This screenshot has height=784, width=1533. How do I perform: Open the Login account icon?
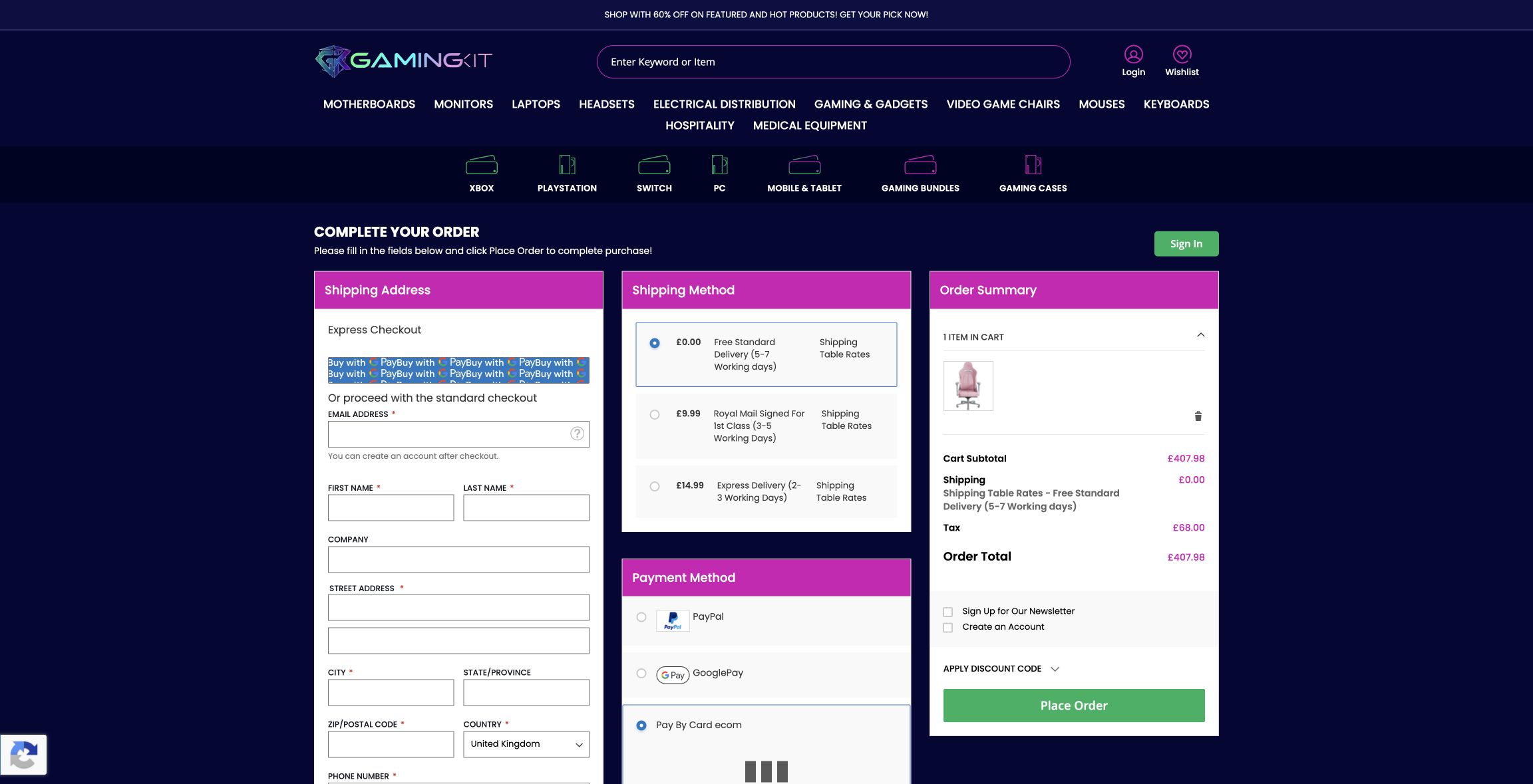click(1133, 54)
